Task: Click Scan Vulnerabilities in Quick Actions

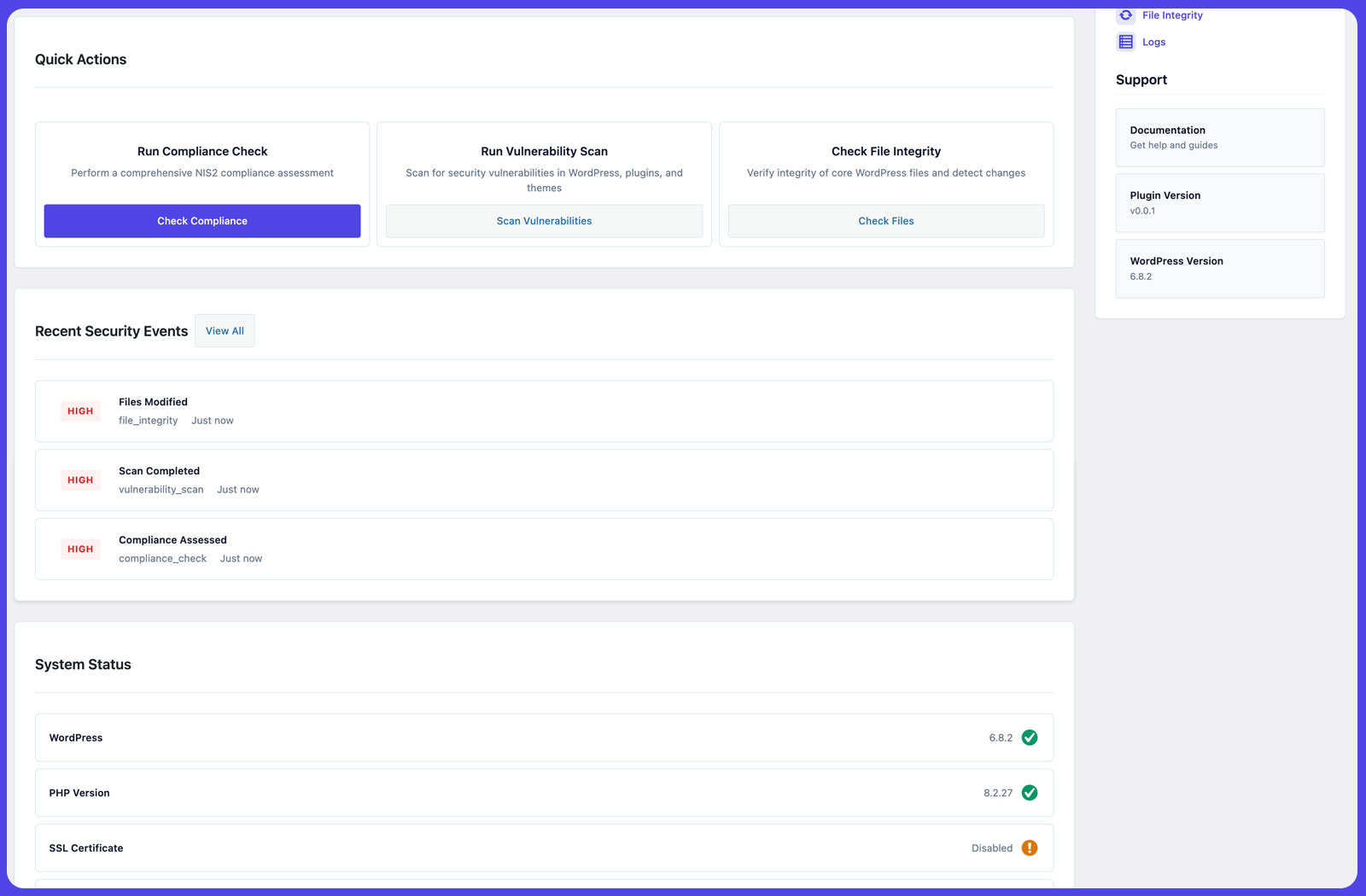Action: pos(544,220)
